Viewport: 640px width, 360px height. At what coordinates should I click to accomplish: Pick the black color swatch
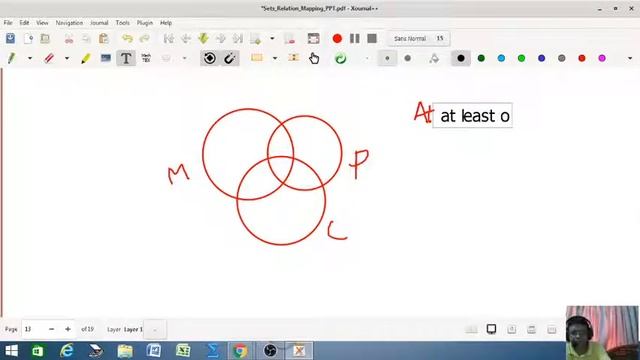pyautogui.click(x=461, y=58)
